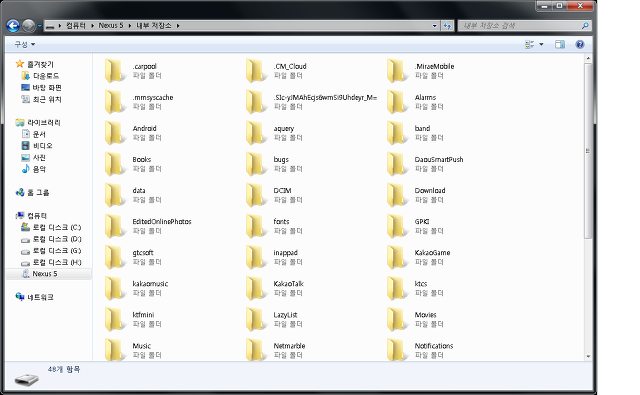Screen dimensions: 640x395
Task: Click the Back navigation arrow
Action: click(13, 26)
